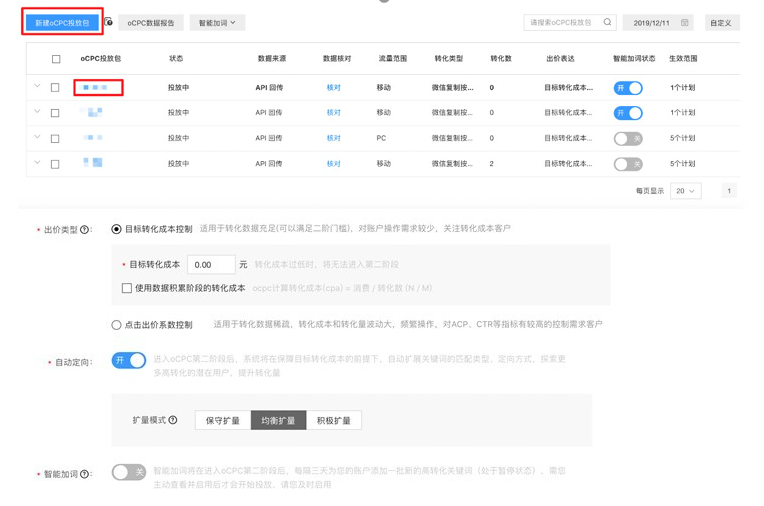Click help icon next to 扩量模式
The image size is (764, 506).
(x=173, y=420)
